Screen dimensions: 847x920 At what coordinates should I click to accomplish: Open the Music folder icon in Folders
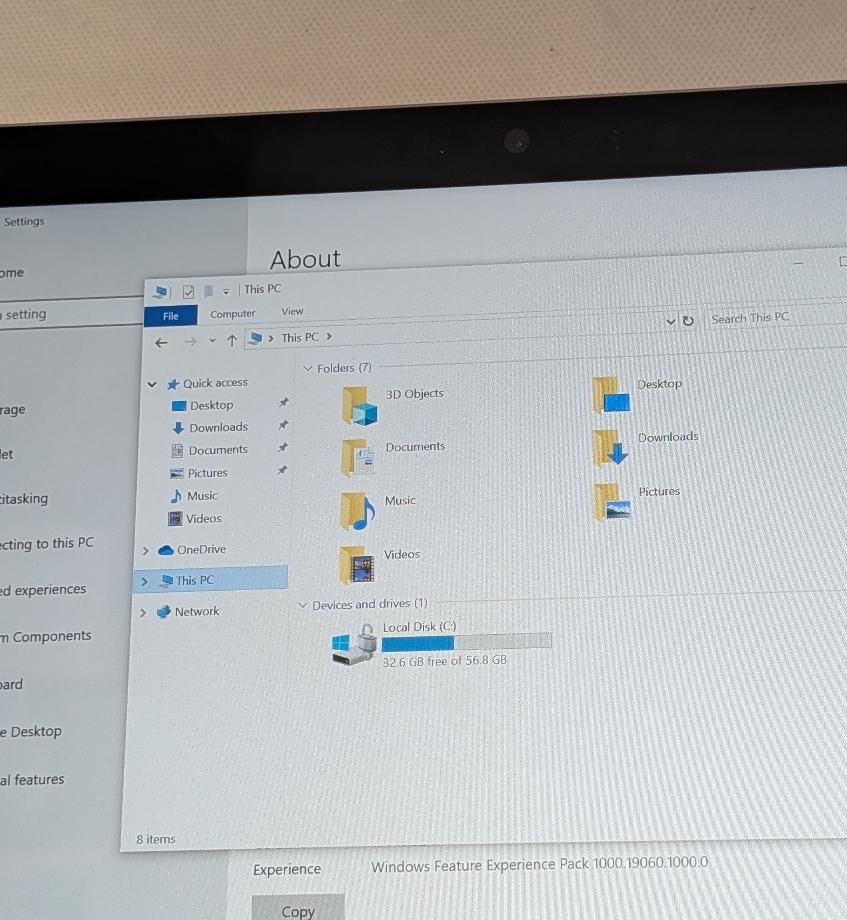[357, 510]
